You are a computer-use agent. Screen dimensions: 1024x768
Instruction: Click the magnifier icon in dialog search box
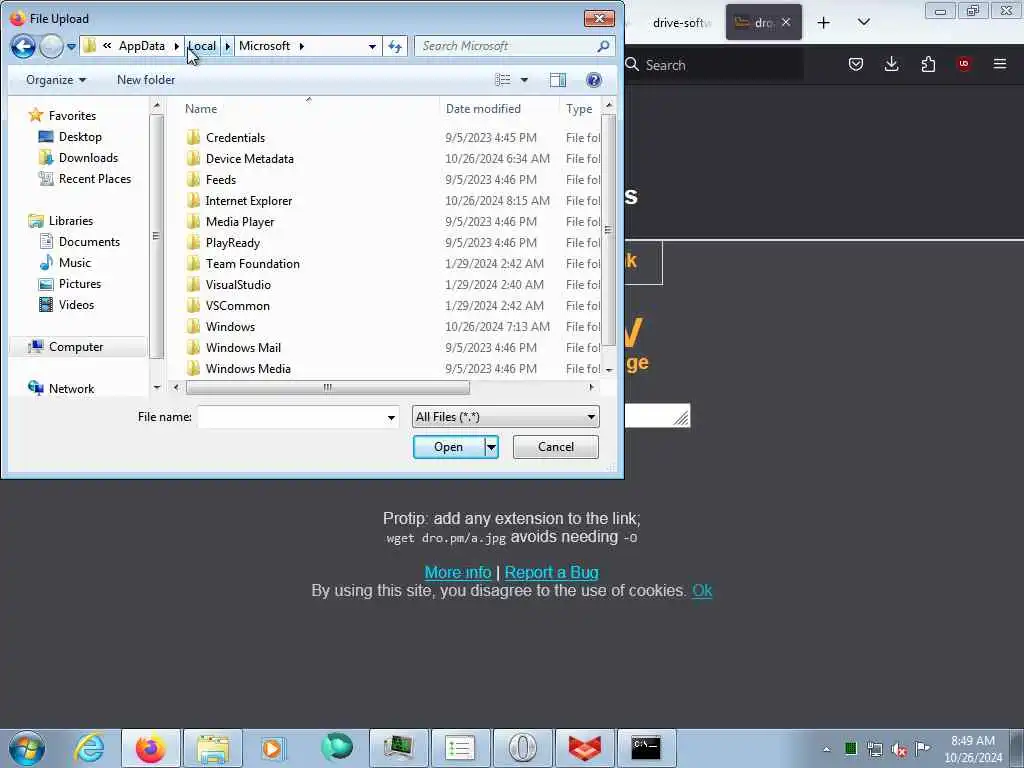pyautogui.click(x=603, y=46)
